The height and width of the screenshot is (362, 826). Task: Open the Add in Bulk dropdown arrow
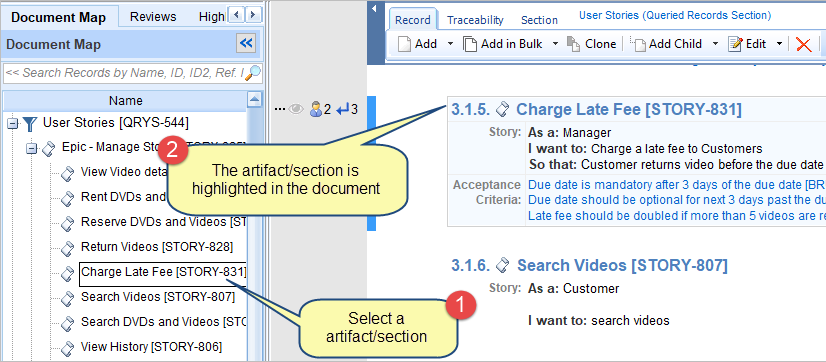point(555,44)
